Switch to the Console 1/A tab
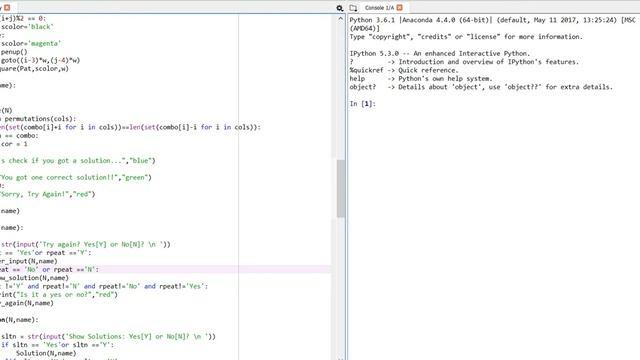Image resolution: width=640 pixels, height=360 pixels. [x=379, y=8]
